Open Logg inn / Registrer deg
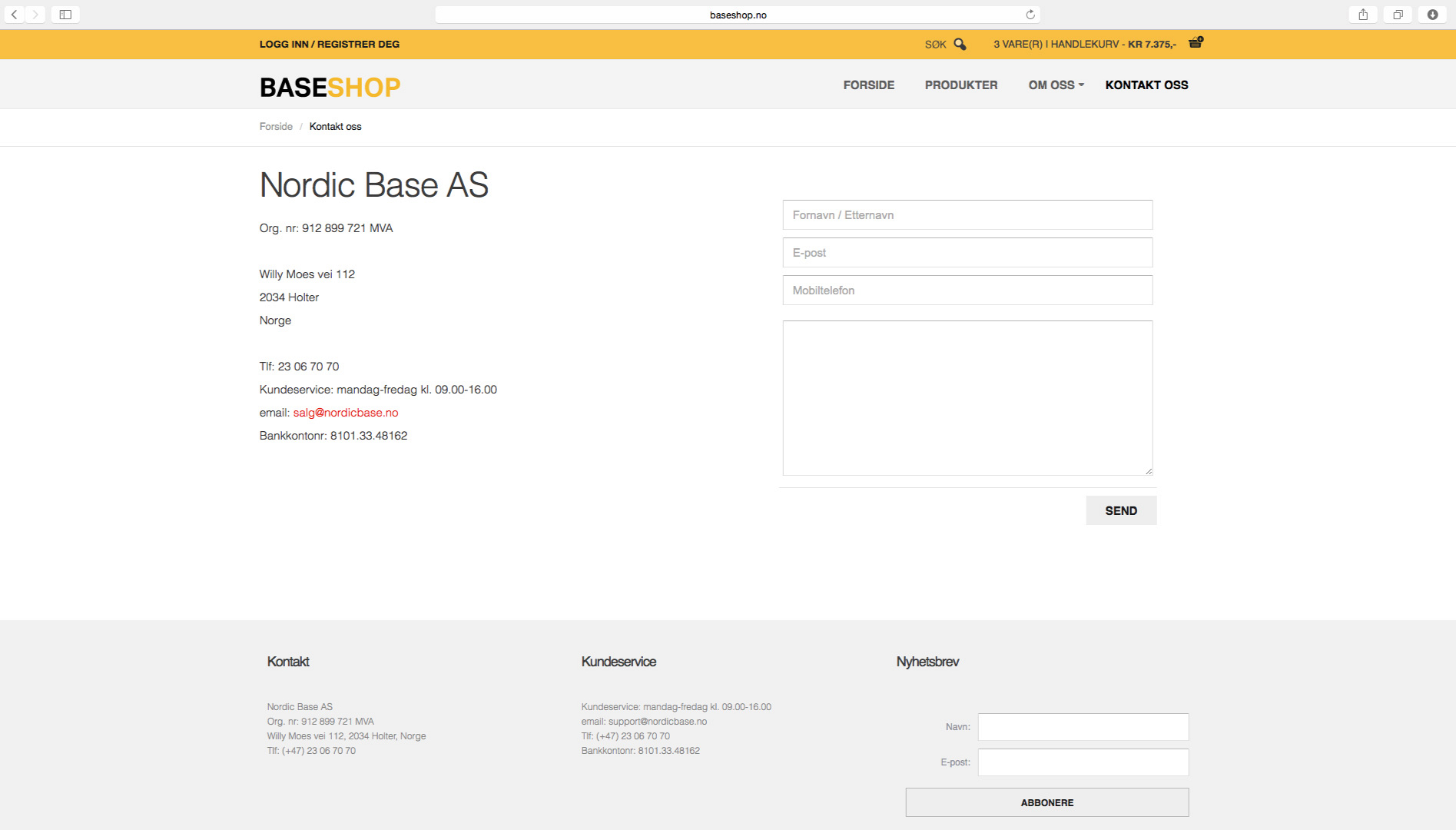This screenshot has width=1456, height=830. pos(330,45)
